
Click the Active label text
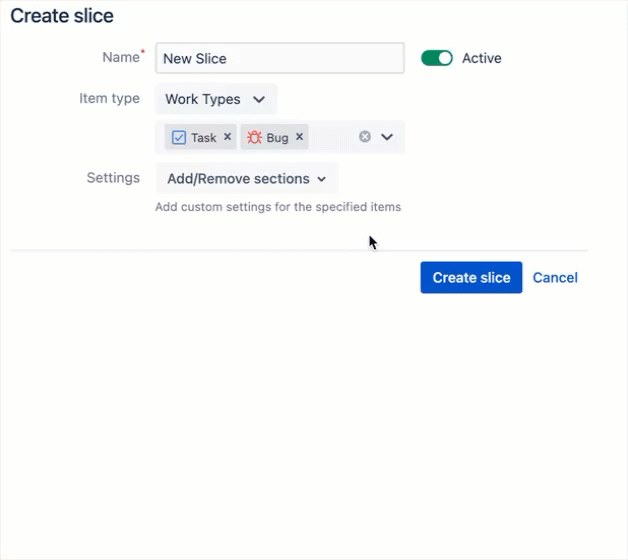[x=481, y=58]
